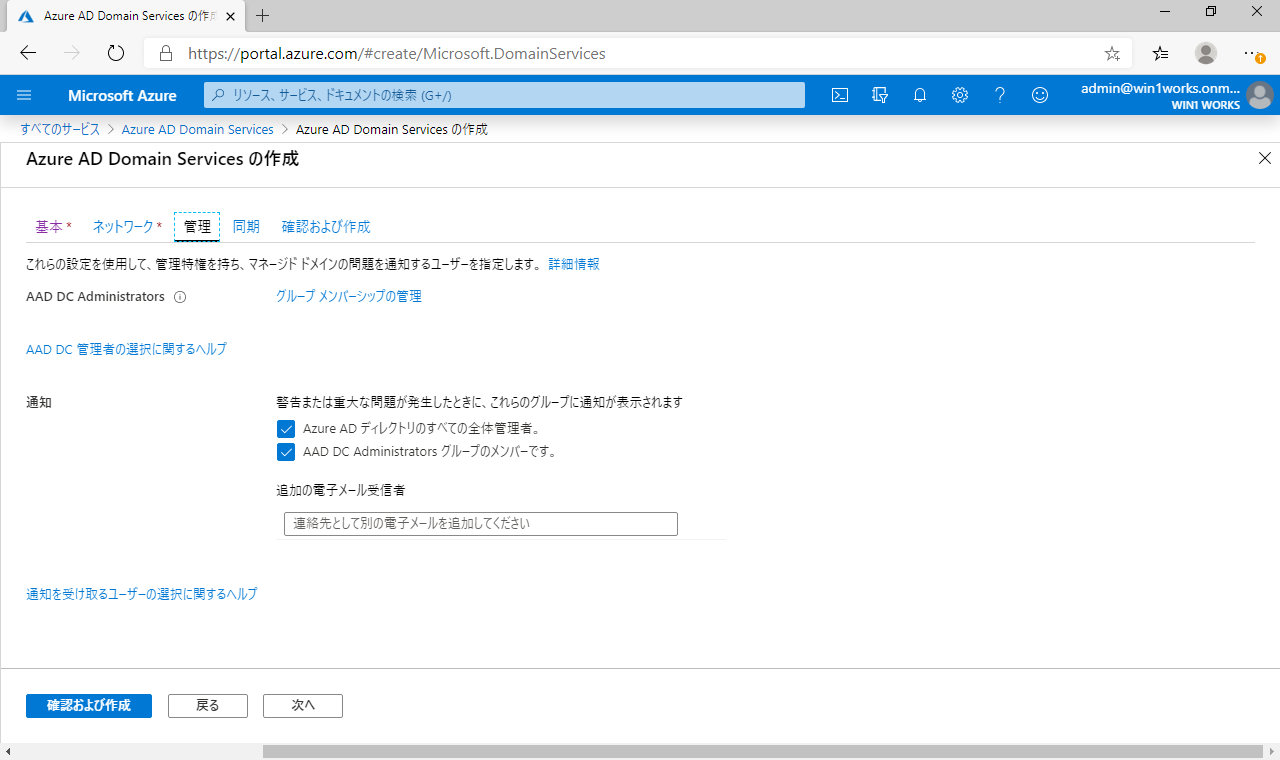View site info via the address bar lock icon

pyautogui.click(x=166, y=53)
